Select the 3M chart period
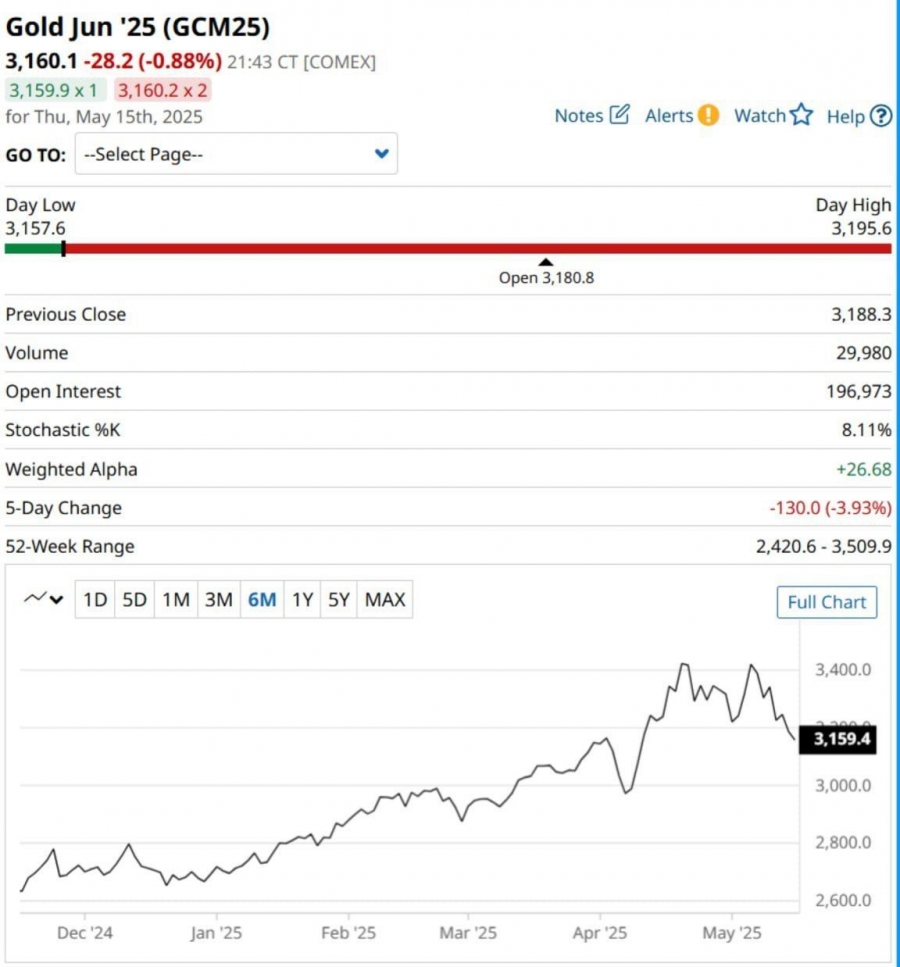This screenshot has height=967, width=900. 219,599
